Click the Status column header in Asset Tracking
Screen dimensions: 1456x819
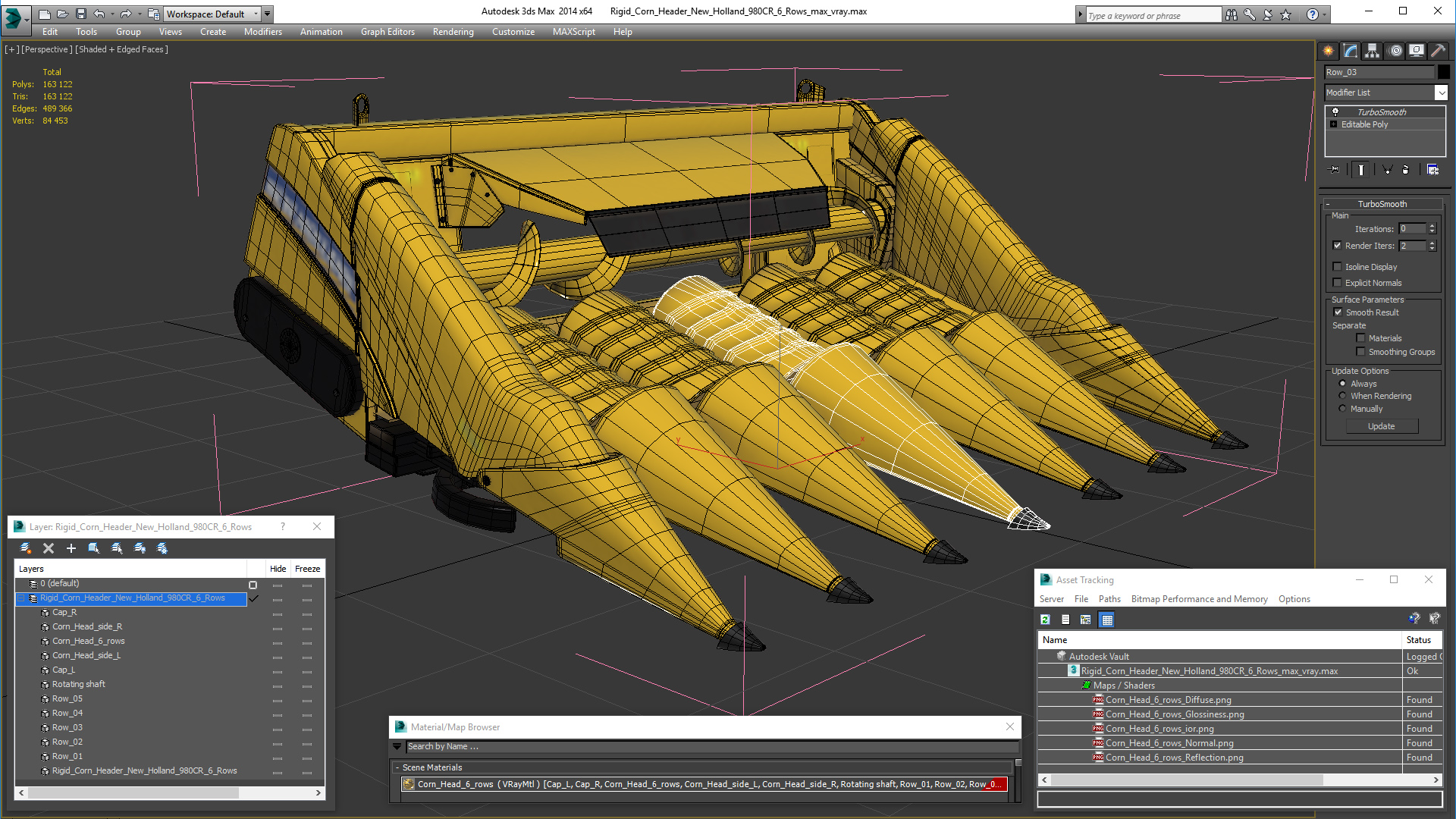pos(1422,640)
